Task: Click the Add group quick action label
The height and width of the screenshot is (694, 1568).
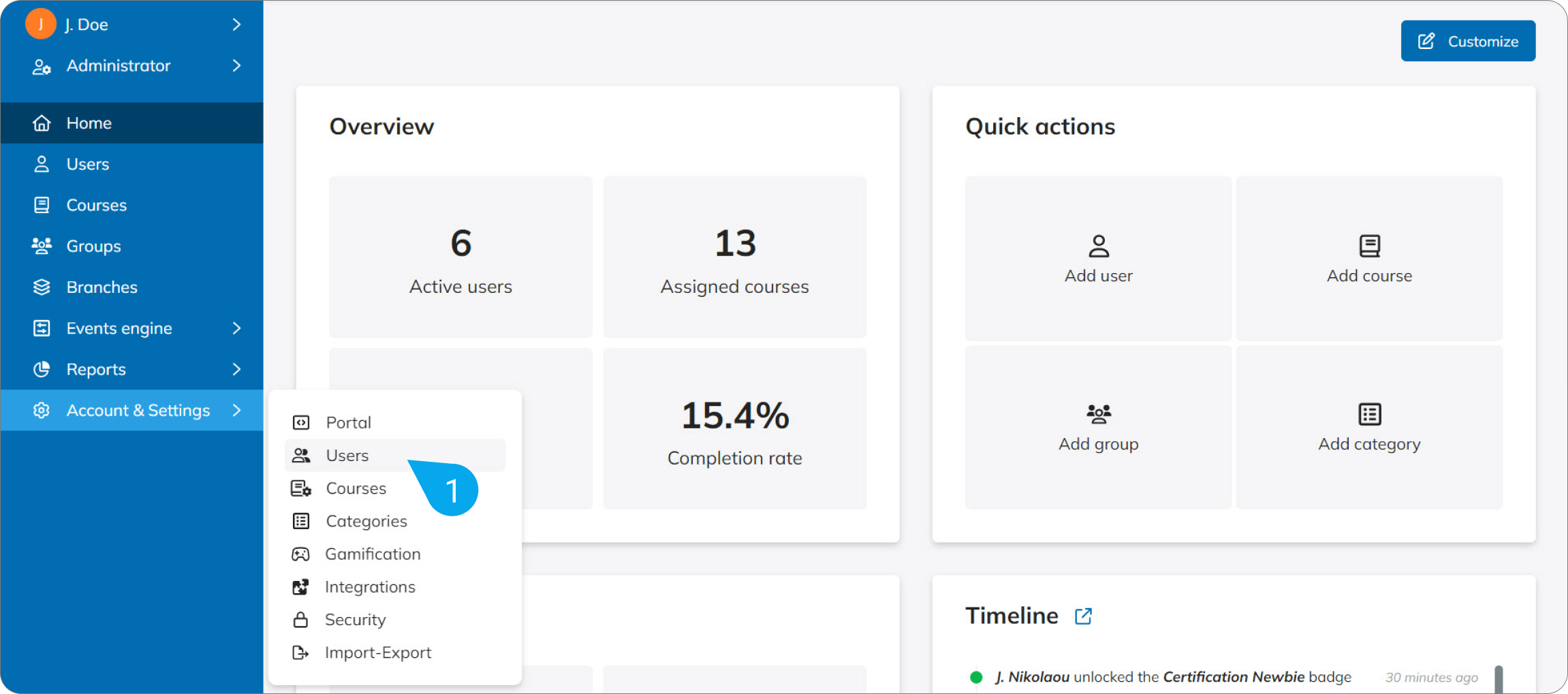Action: pyautogui.click(x=1099, y=444)
